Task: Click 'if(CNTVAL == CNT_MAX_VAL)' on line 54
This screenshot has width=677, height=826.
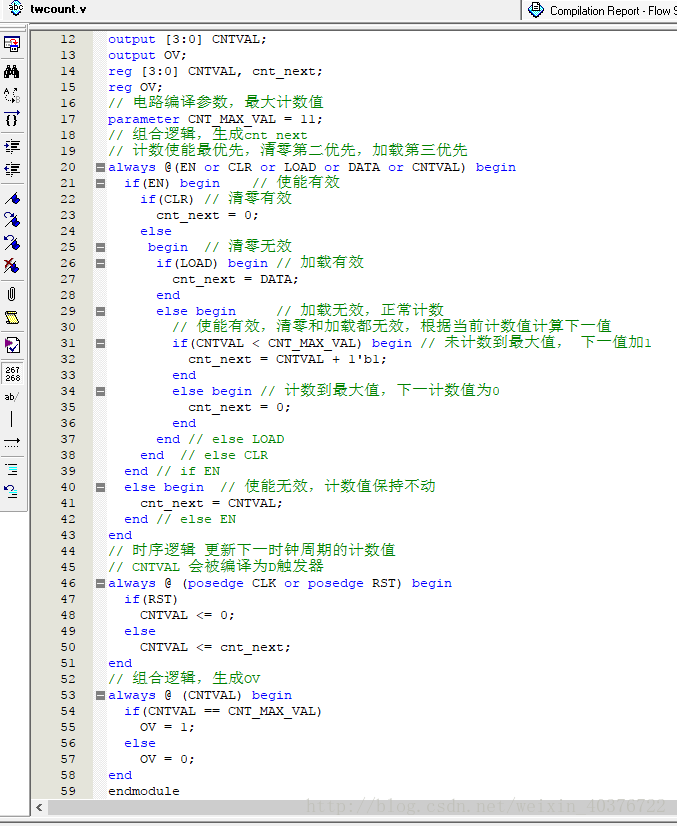Action: tap(223, 711)
